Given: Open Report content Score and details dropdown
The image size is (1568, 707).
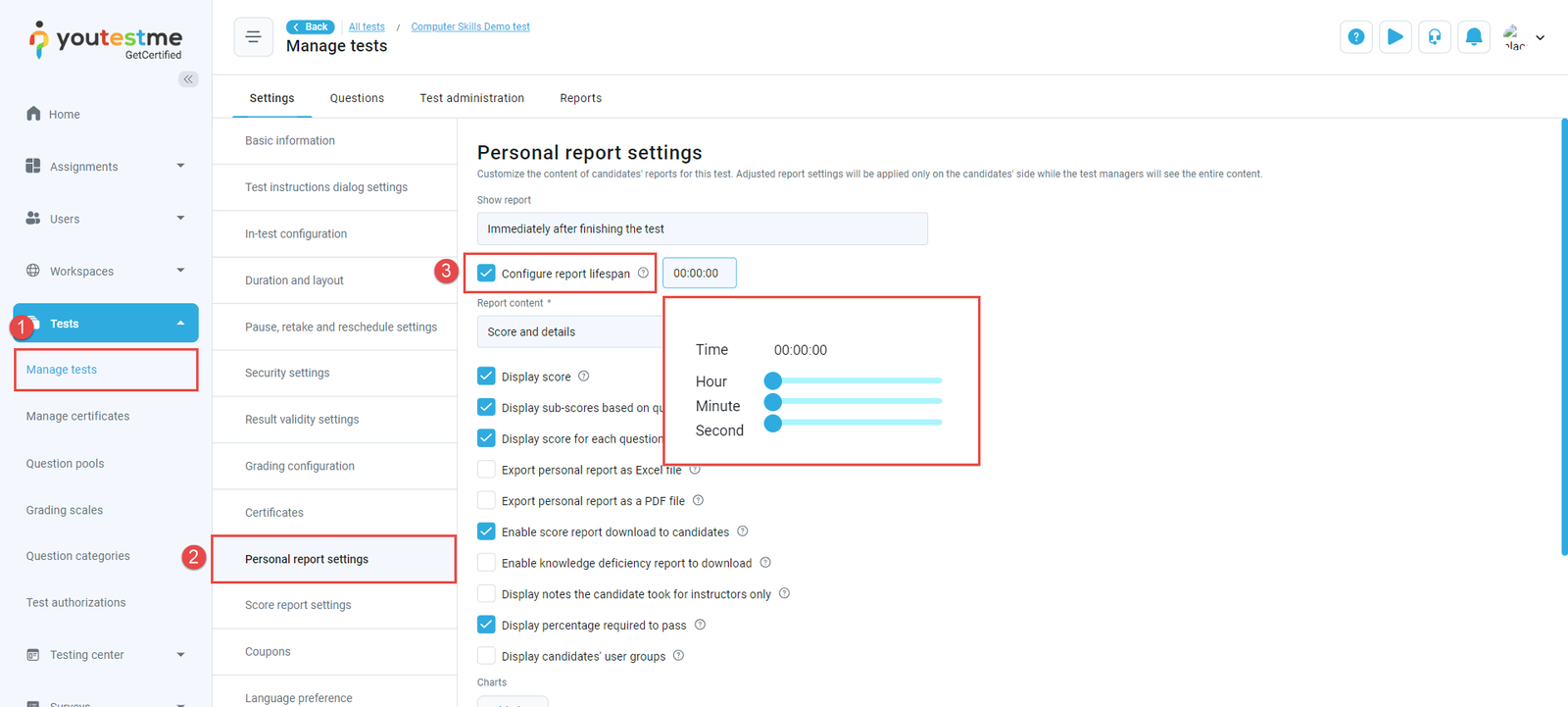Looking at the screenshot, I should [x=570, y=331].
